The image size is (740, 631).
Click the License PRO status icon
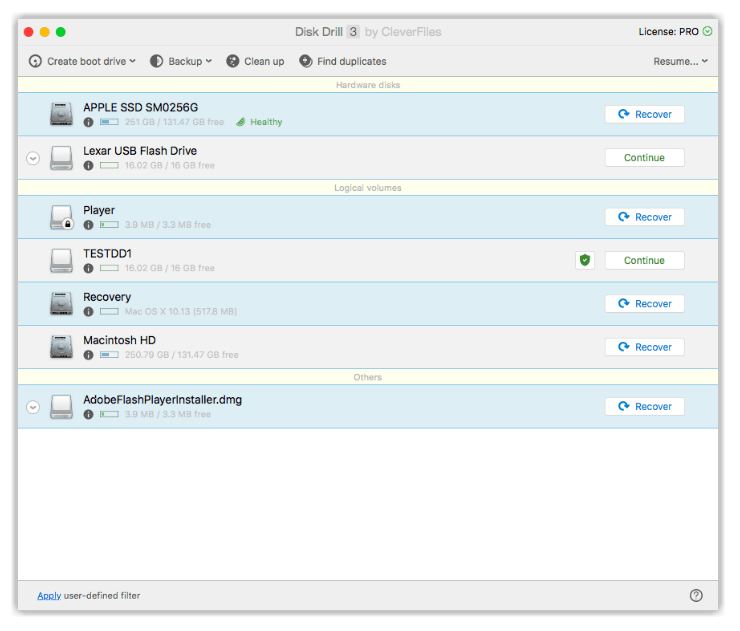coord(707,32)
